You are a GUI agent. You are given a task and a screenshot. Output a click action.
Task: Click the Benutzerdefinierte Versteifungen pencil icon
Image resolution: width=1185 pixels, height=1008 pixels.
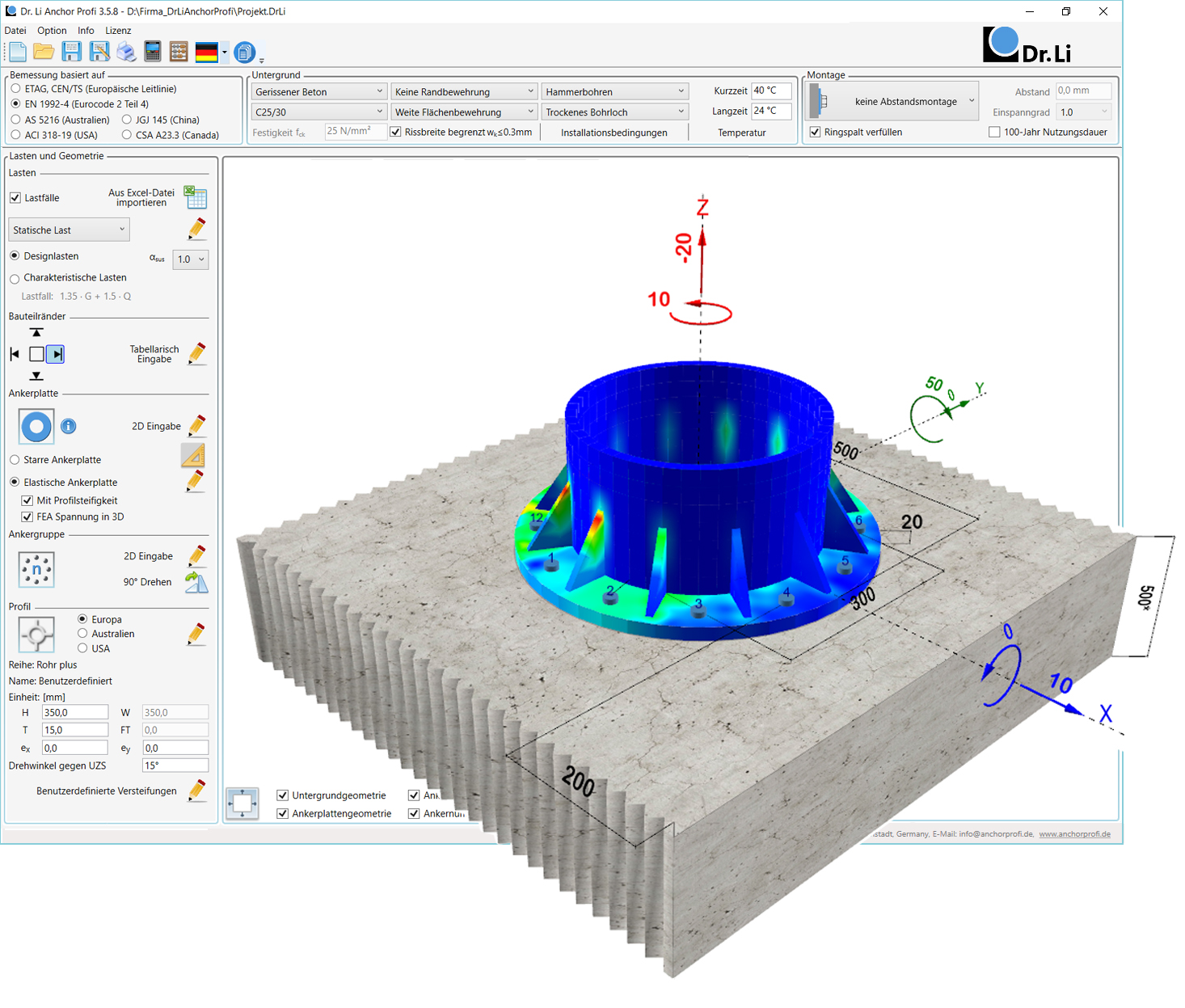pos(197,790)
